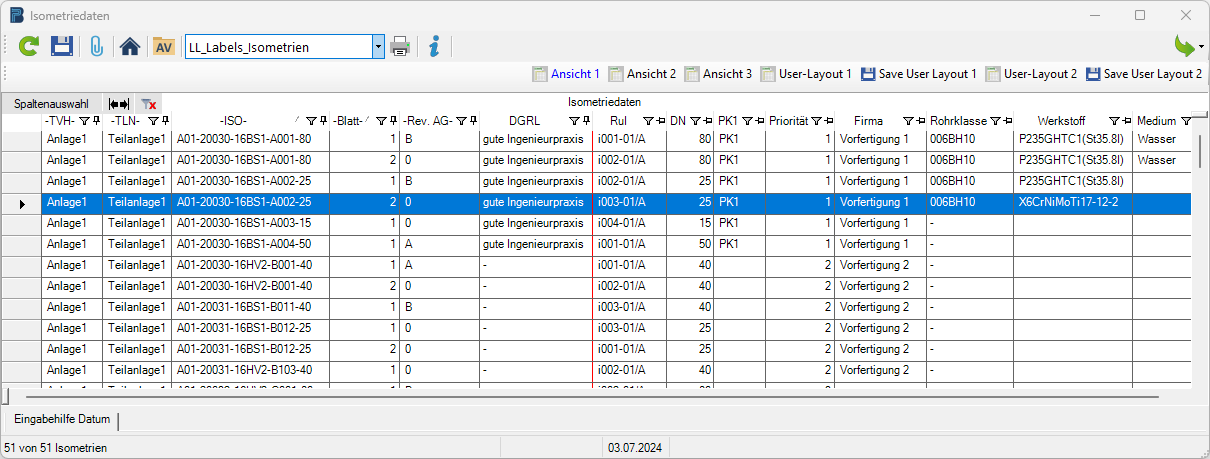Click Save User Layout 1
The width and height of the screenshot is (1210, 459).
918,74
